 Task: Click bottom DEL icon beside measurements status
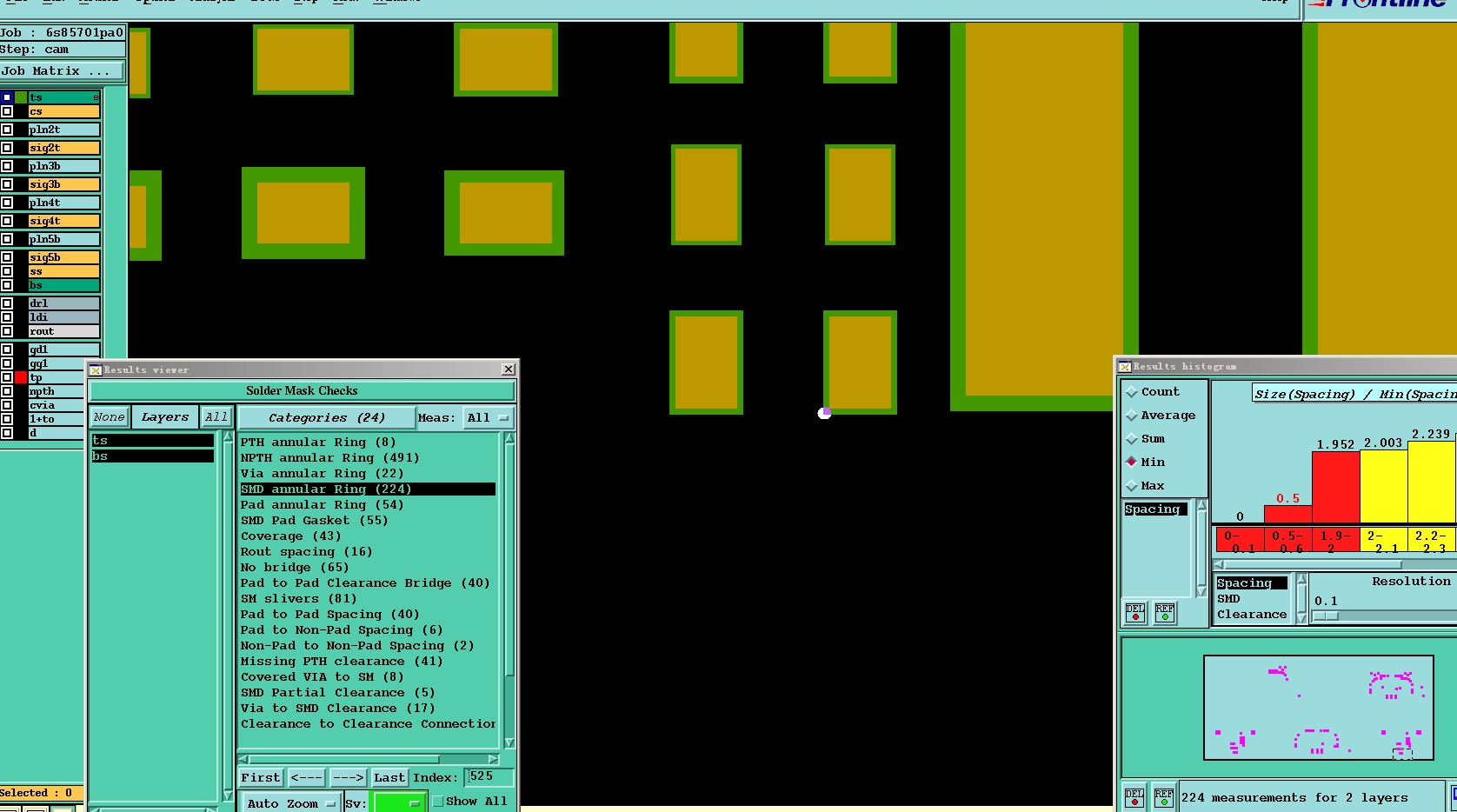[1134, 797]
